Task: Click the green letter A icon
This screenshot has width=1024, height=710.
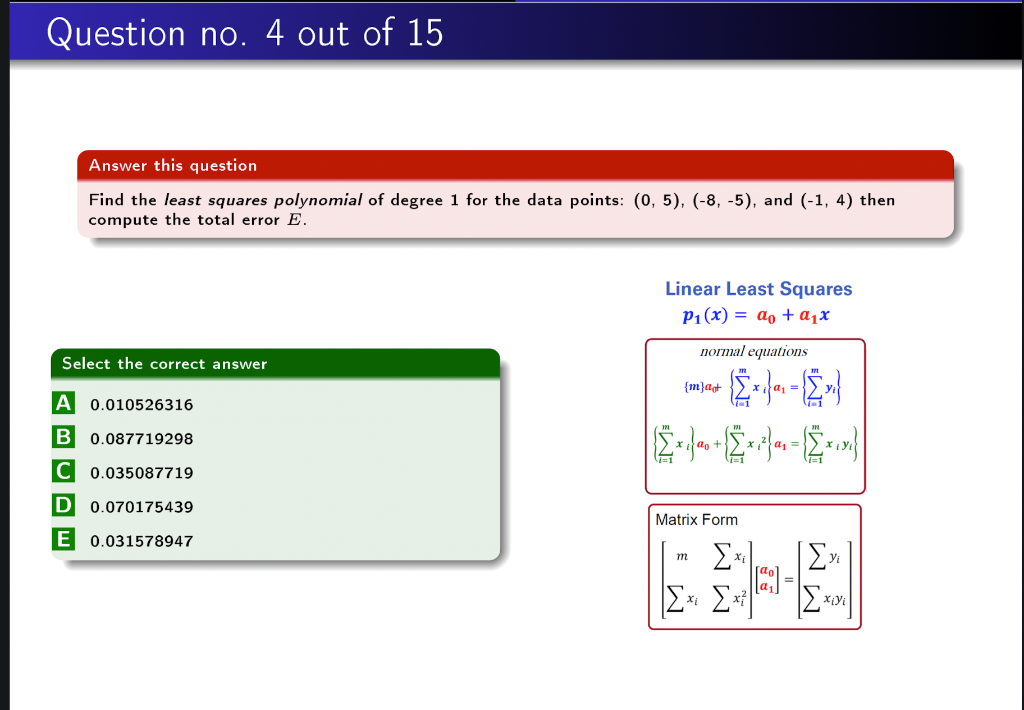Action: click(63, 403)
